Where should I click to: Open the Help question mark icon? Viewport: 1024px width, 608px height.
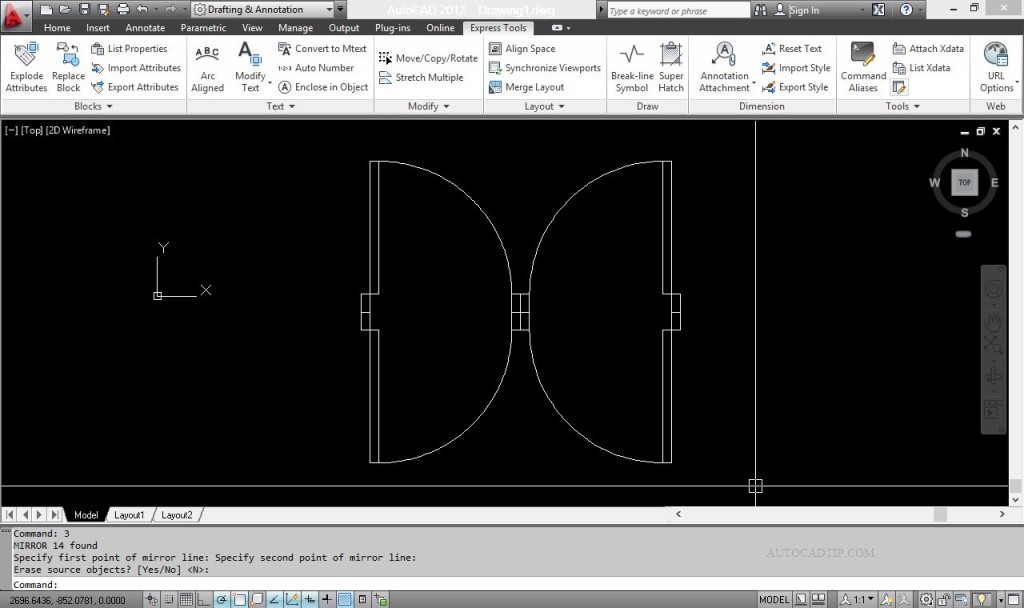point(906,10)
